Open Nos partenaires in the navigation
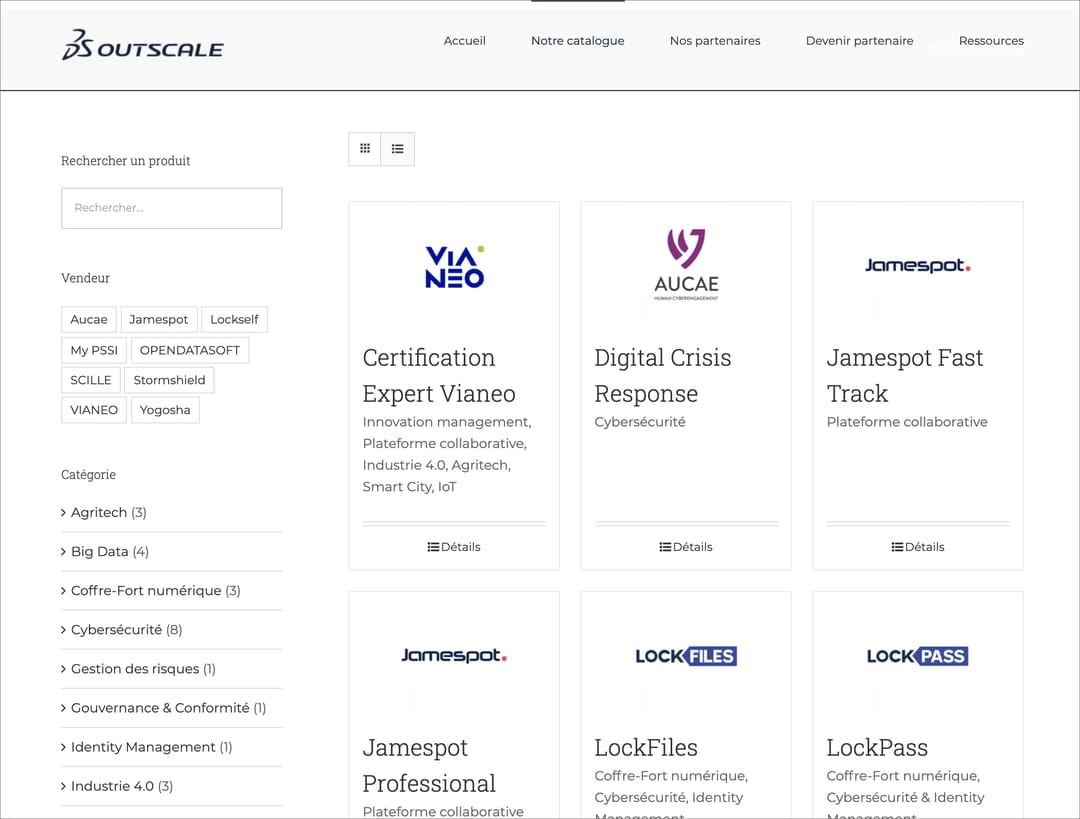1080x819 pixels. coord(715,41)
